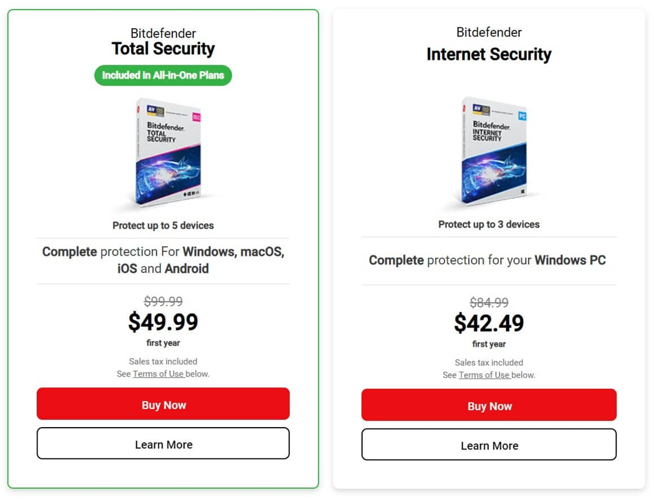Click the Internet Security product box image
654x500 pixels.
point(491,155)
